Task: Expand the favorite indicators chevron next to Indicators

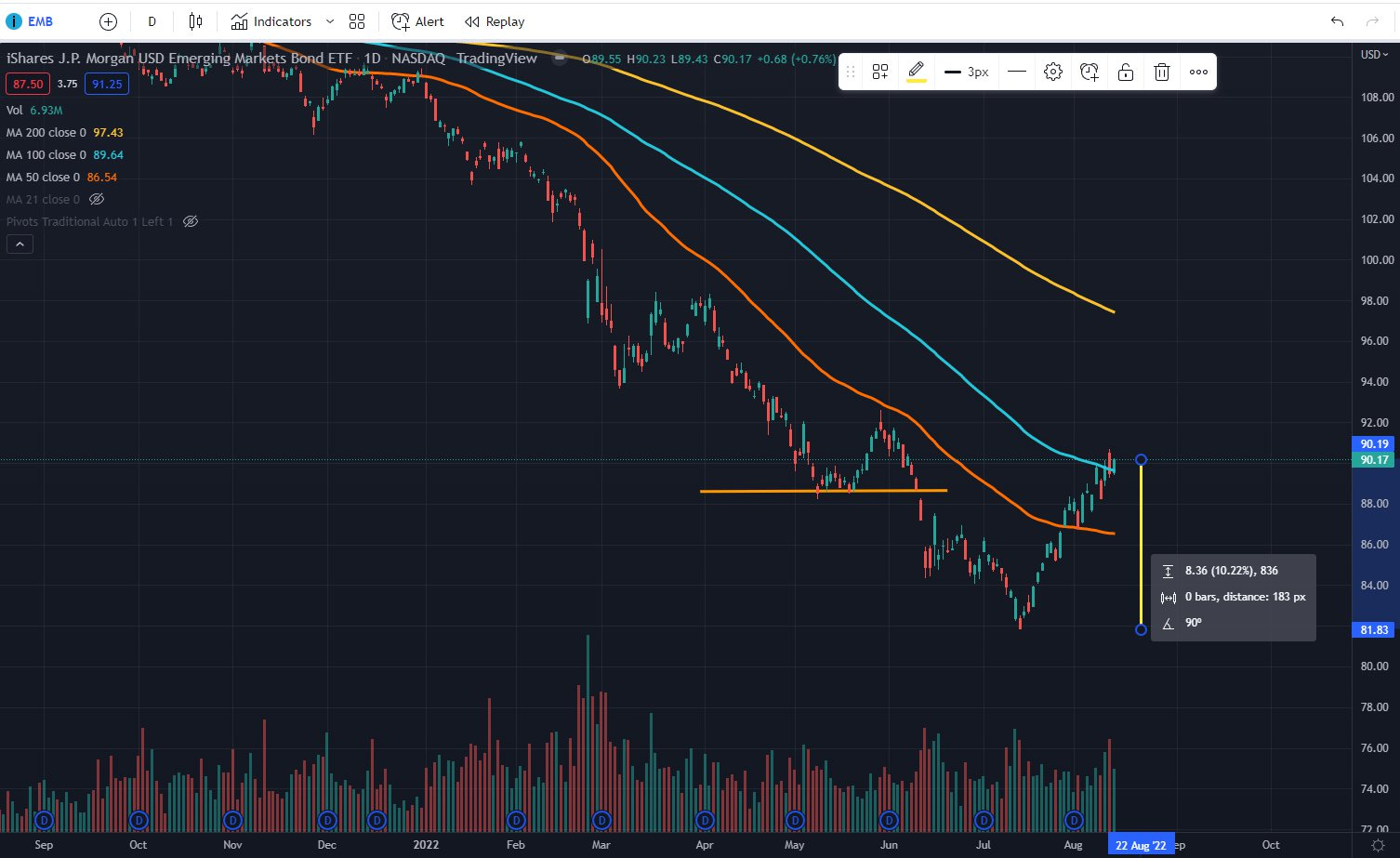Action: point(329,21)
